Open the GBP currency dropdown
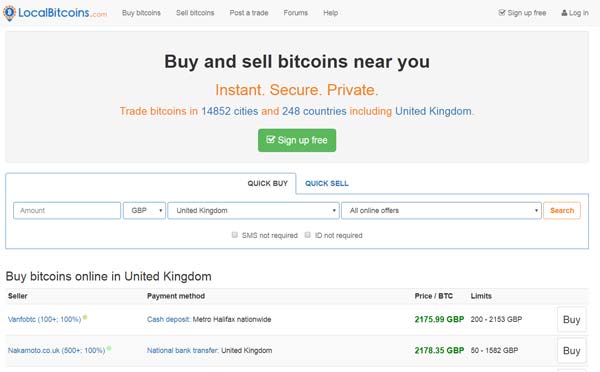Screen dimensions: 600x372 144,210
